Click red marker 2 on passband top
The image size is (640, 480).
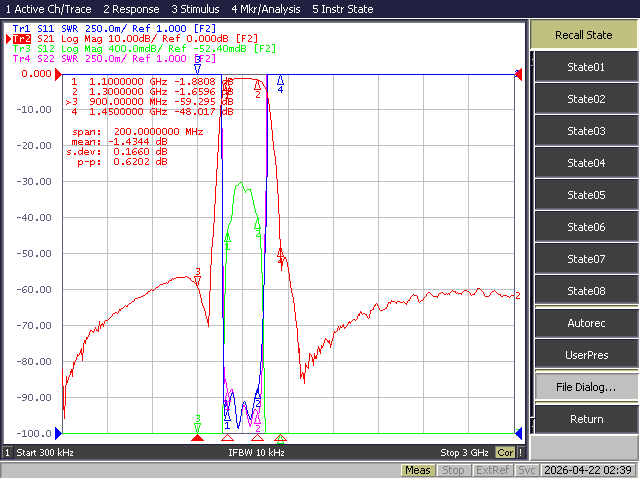click(x=258, y=89)
